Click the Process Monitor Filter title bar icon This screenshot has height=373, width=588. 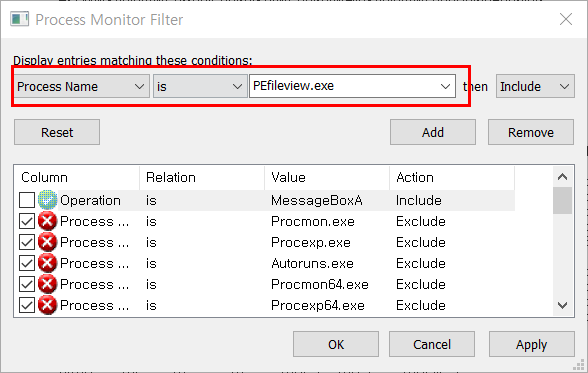click(x=20, y=19)
